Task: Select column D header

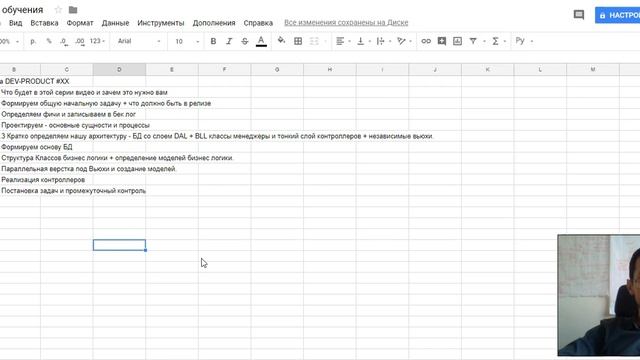Action: point(119,69)
